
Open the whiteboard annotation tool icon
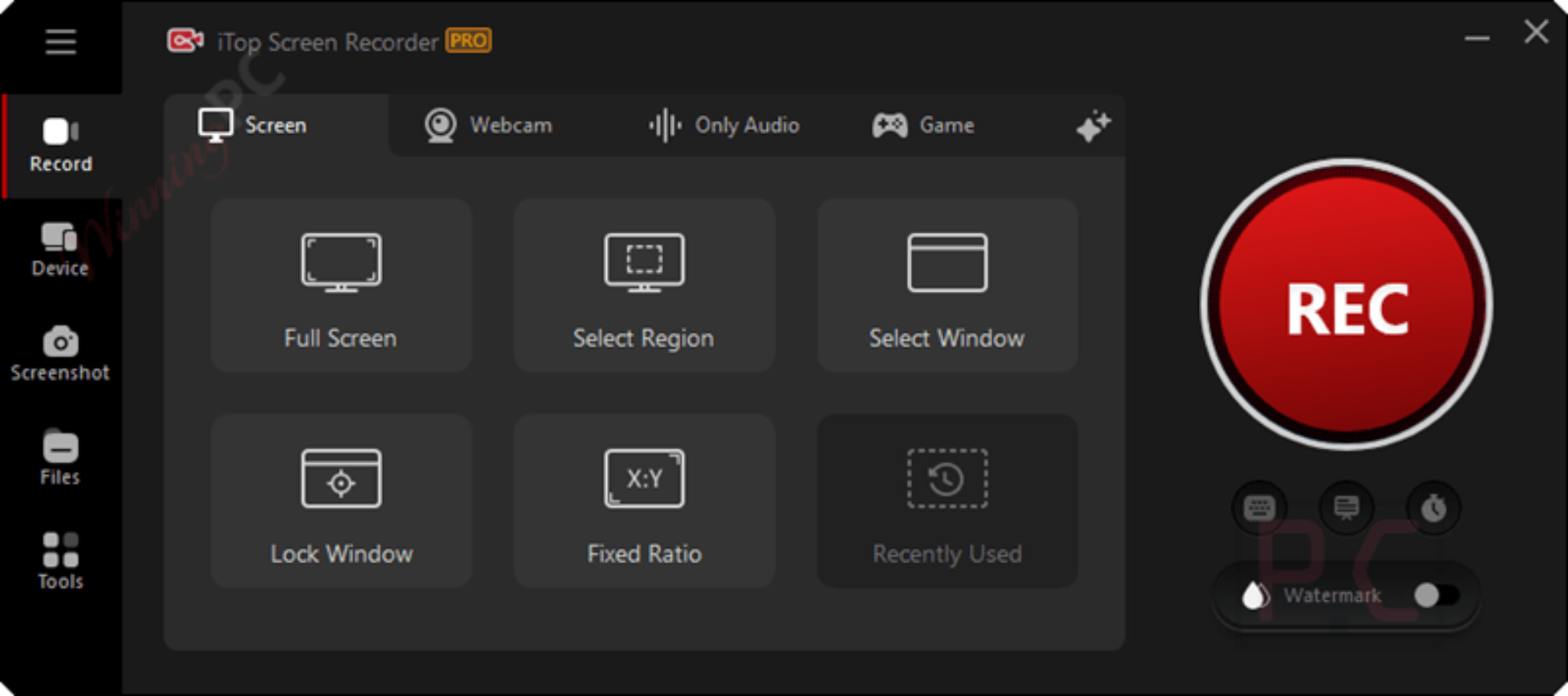(1345, 508)
